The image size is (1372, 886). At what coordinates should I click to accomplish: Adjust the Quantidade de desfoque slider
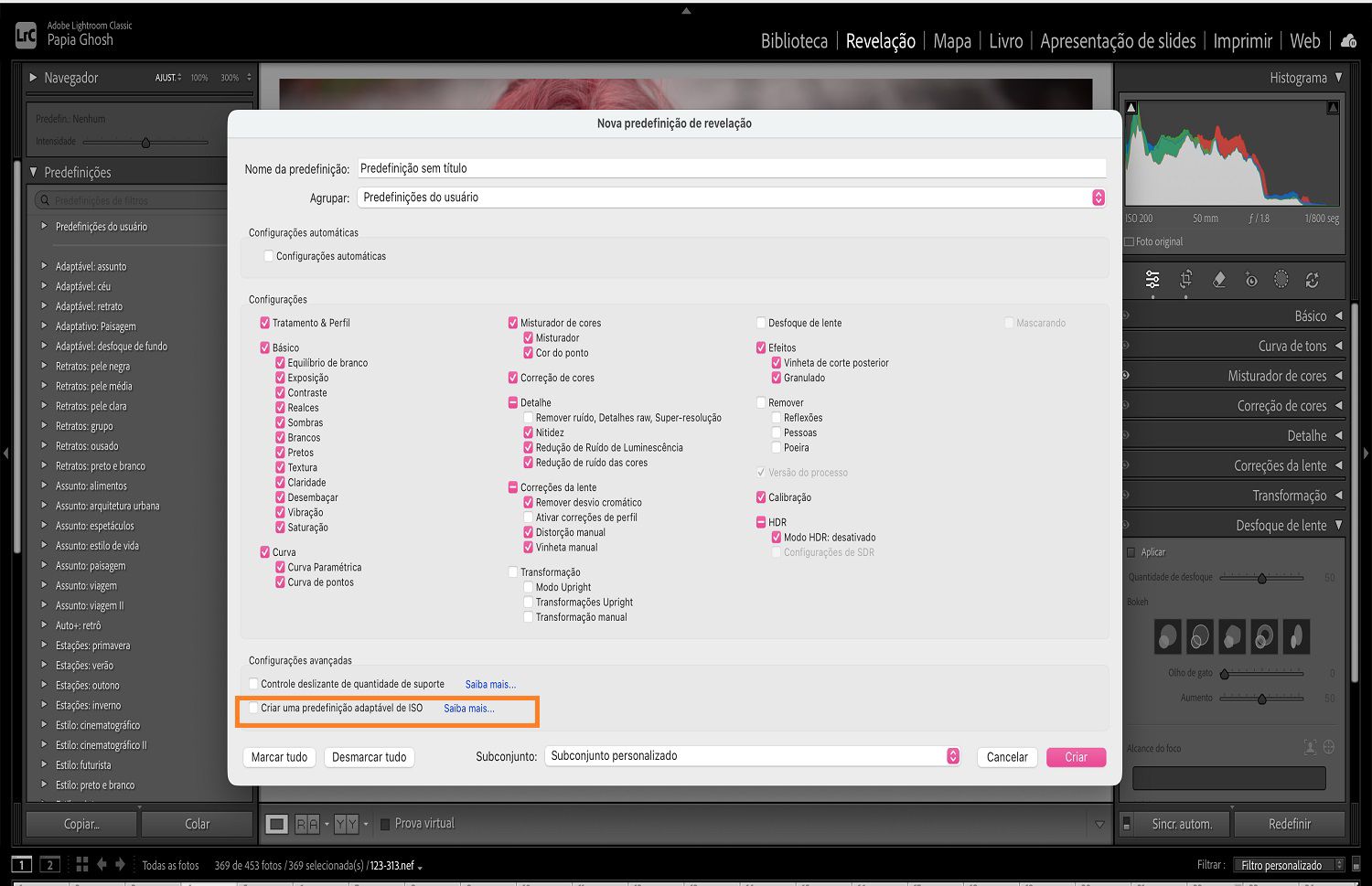point(1262,578)
